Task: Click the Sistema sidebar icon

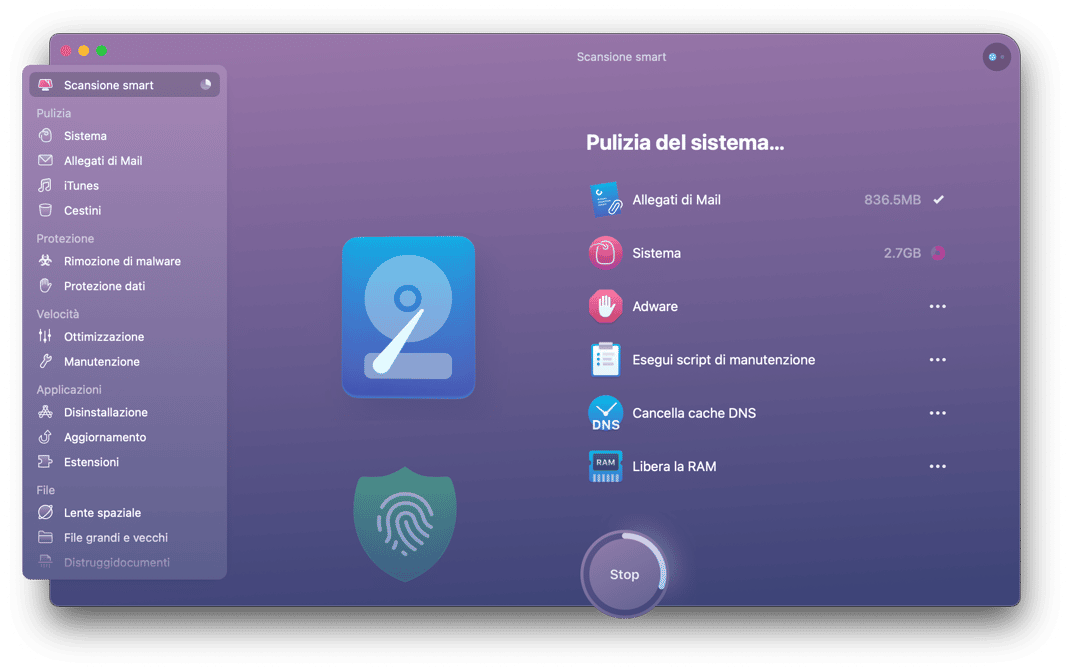Action: pos(45,135)
